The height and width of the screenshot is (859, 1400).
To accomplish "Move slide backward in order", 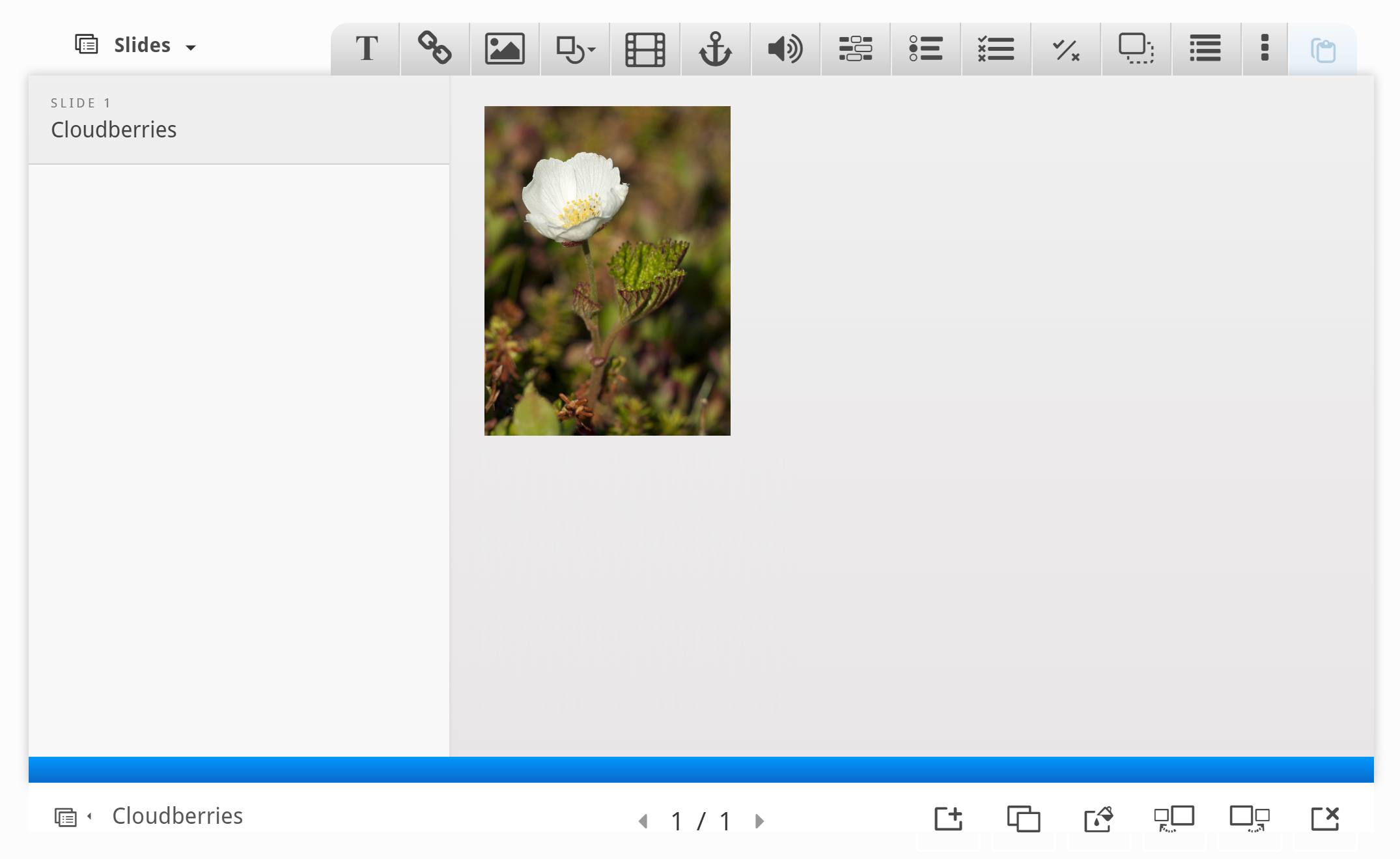I will click(1174, 819).
